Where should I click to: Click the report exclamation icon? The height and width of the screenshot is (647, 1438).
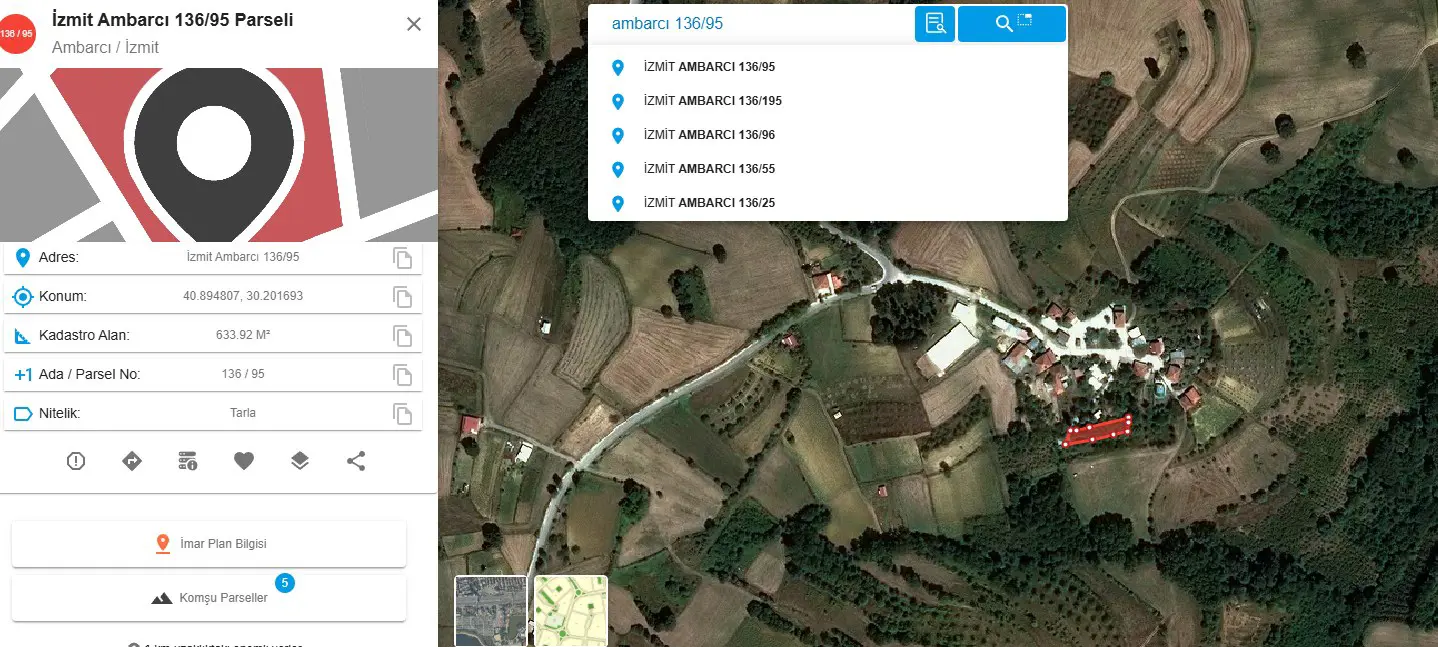click(76, 461)
